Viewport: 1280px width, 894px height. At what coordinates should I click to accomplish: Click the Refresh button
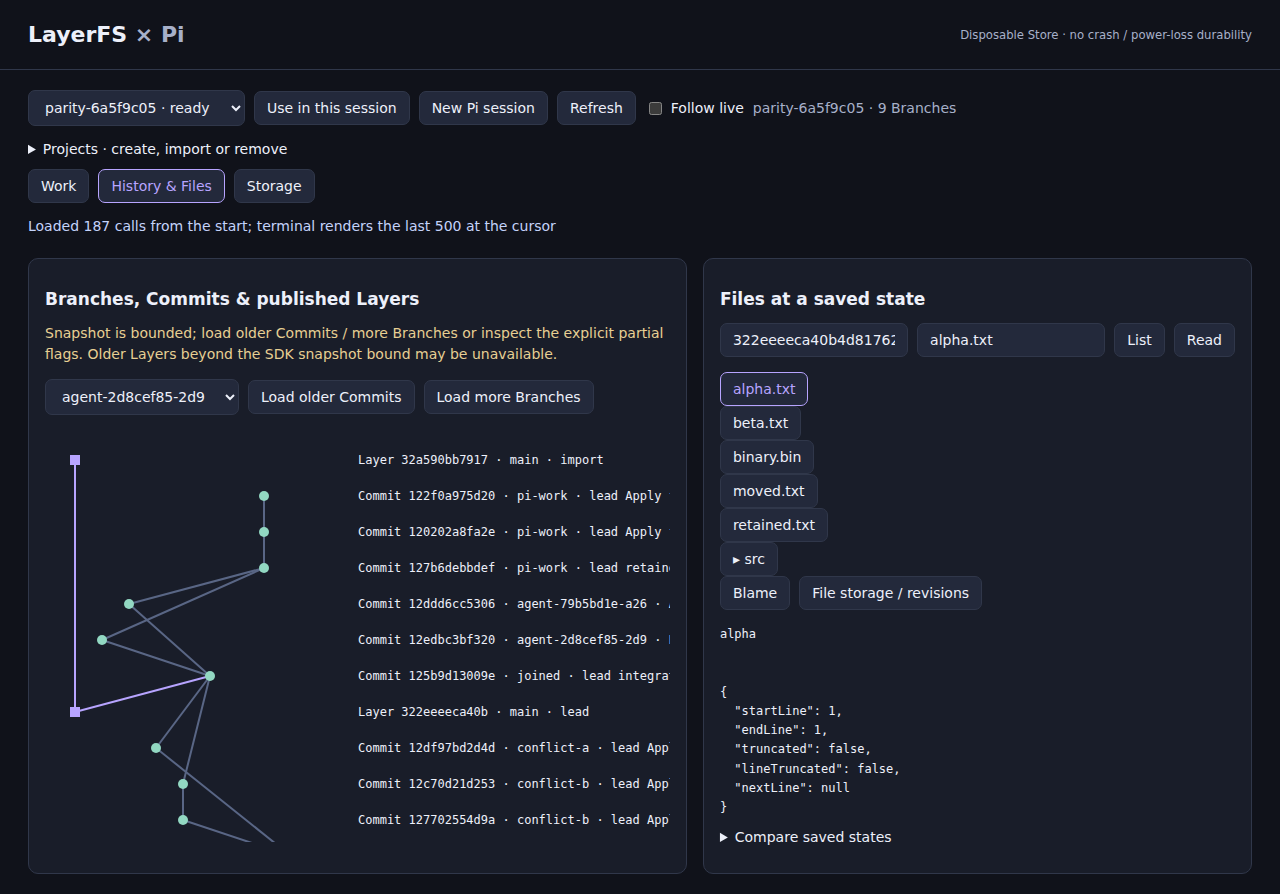596,108
